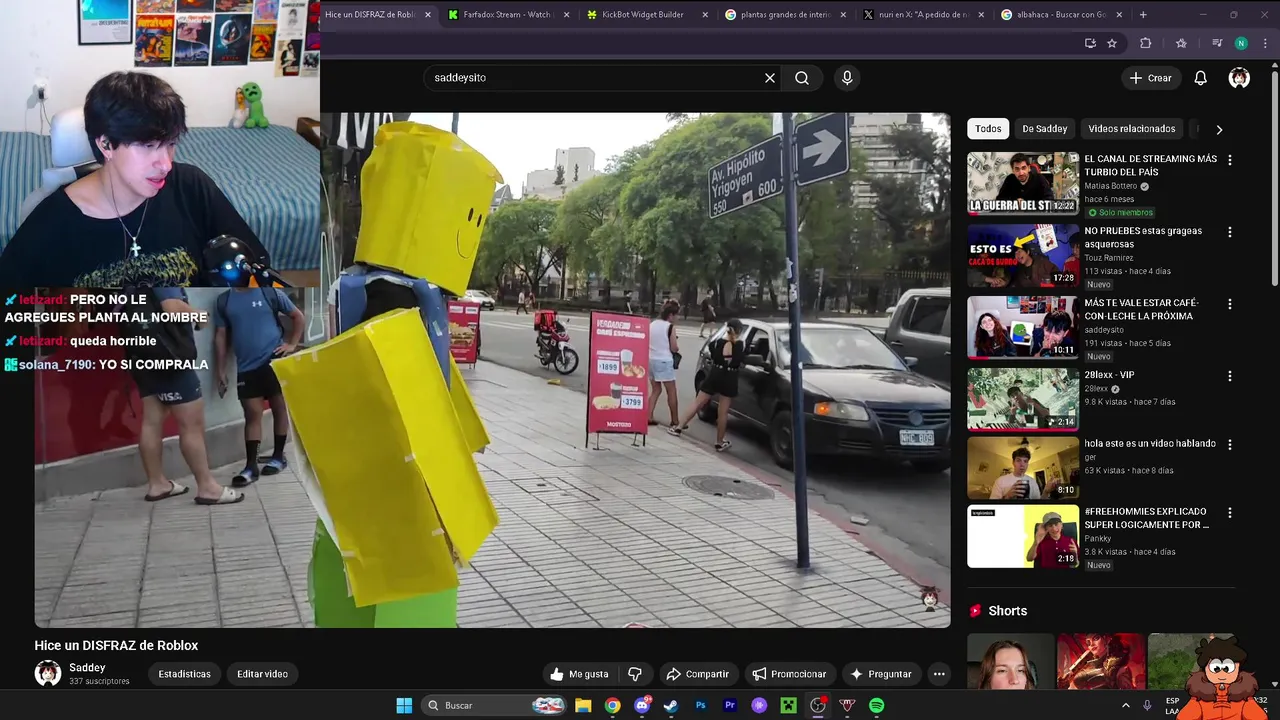Image resolution: width=1280 pixels, height=720 pixels.
Task: Like the video with Me gusta
Action: click(x=580, y=674)
